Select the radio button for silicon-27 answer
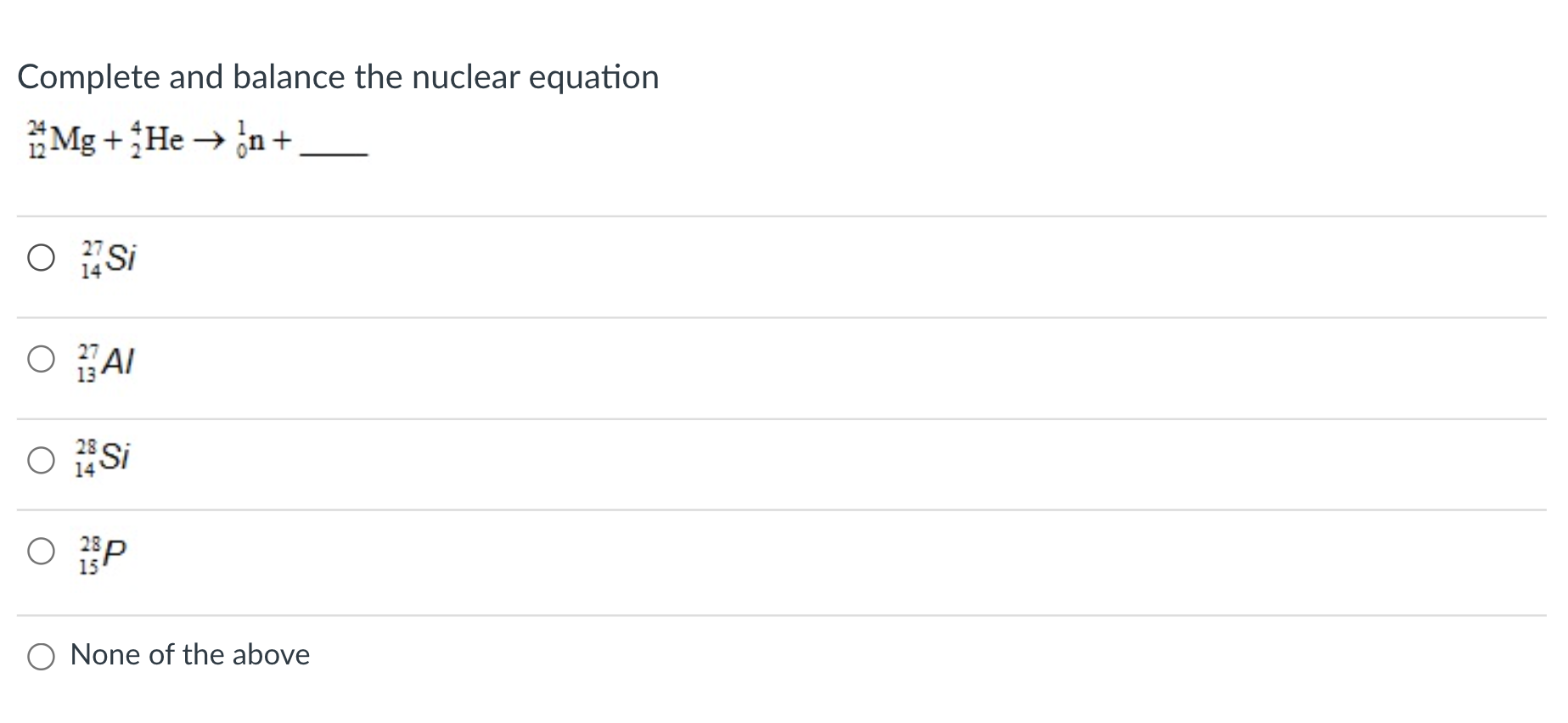1568x723 pixels. 40,259
